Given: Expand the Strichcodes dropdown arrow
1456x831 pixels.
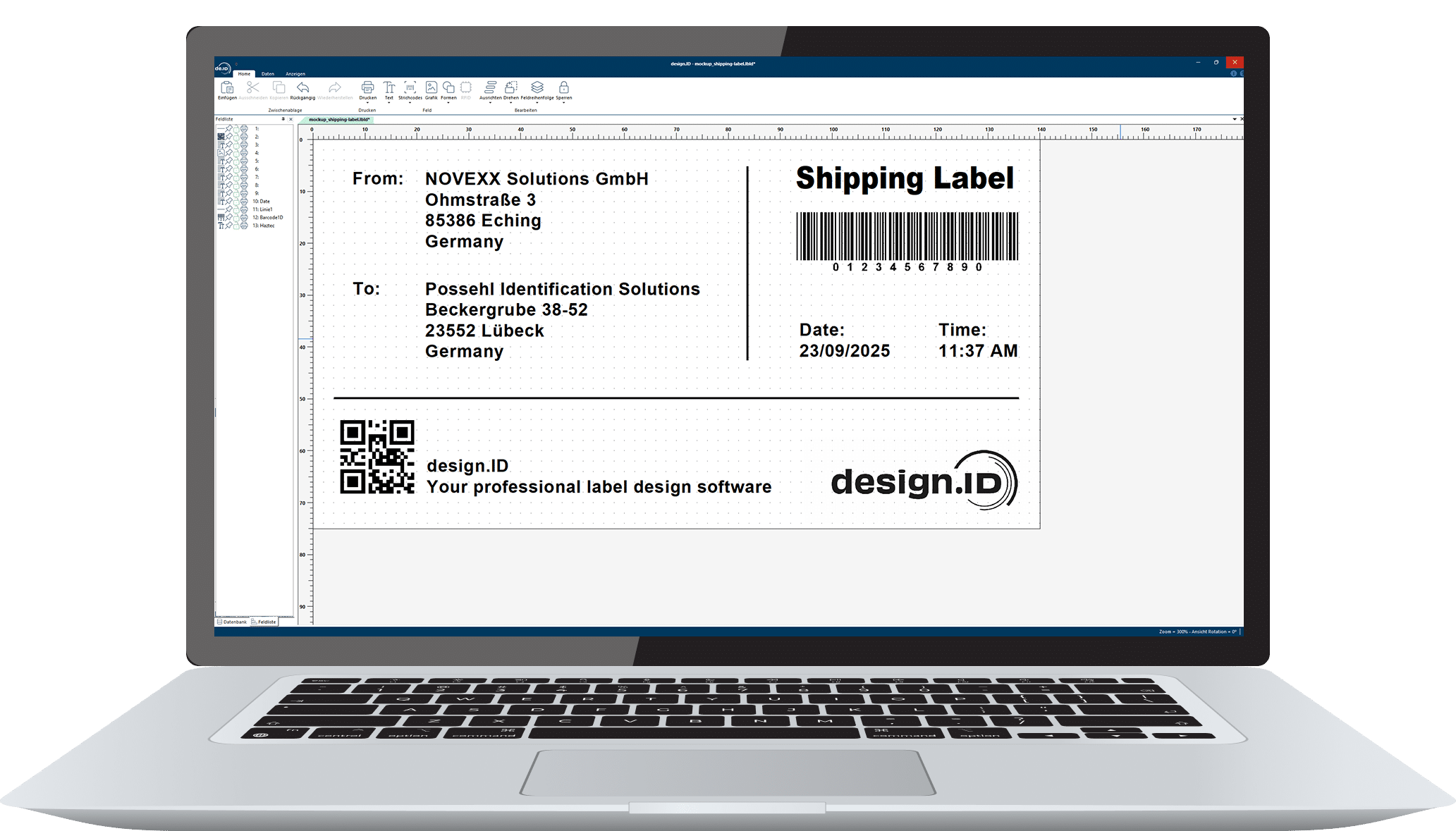Looking at the screenshot, I should coord(410,104).
